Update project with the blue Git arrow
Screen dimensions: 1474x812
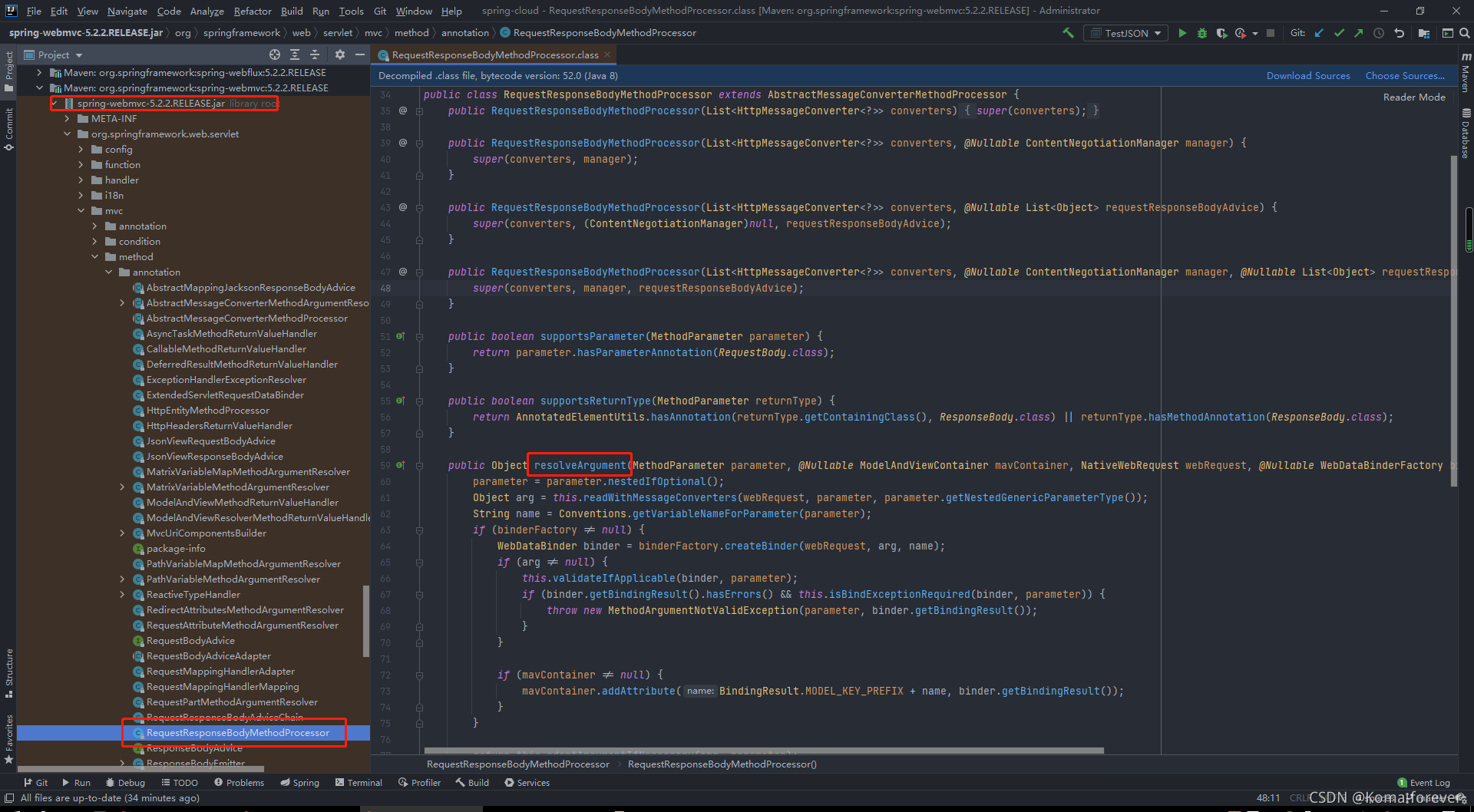click(x=1319, y=33)
